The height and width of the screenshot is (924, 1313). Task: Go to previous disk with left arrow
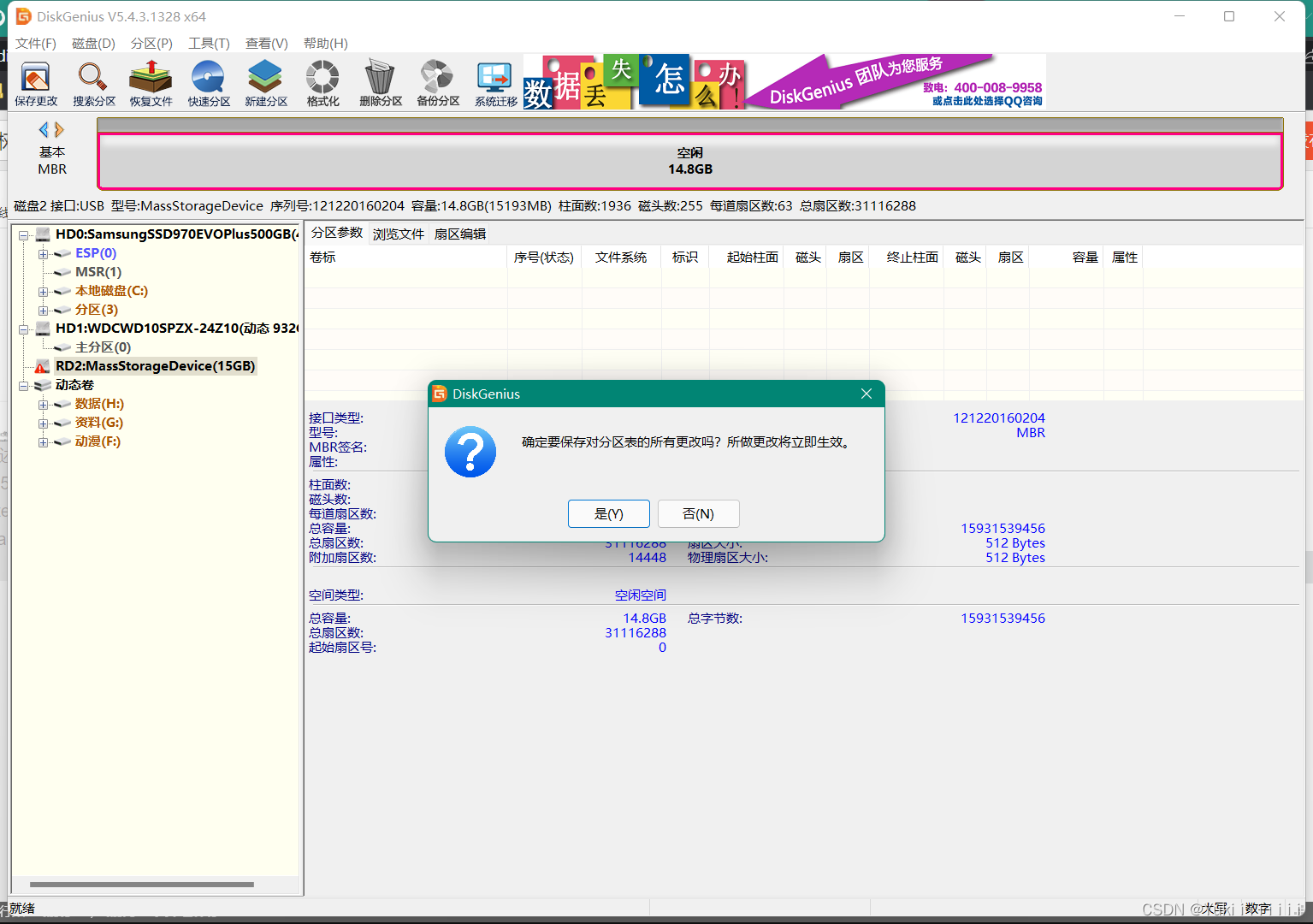(x=44, y=130)
